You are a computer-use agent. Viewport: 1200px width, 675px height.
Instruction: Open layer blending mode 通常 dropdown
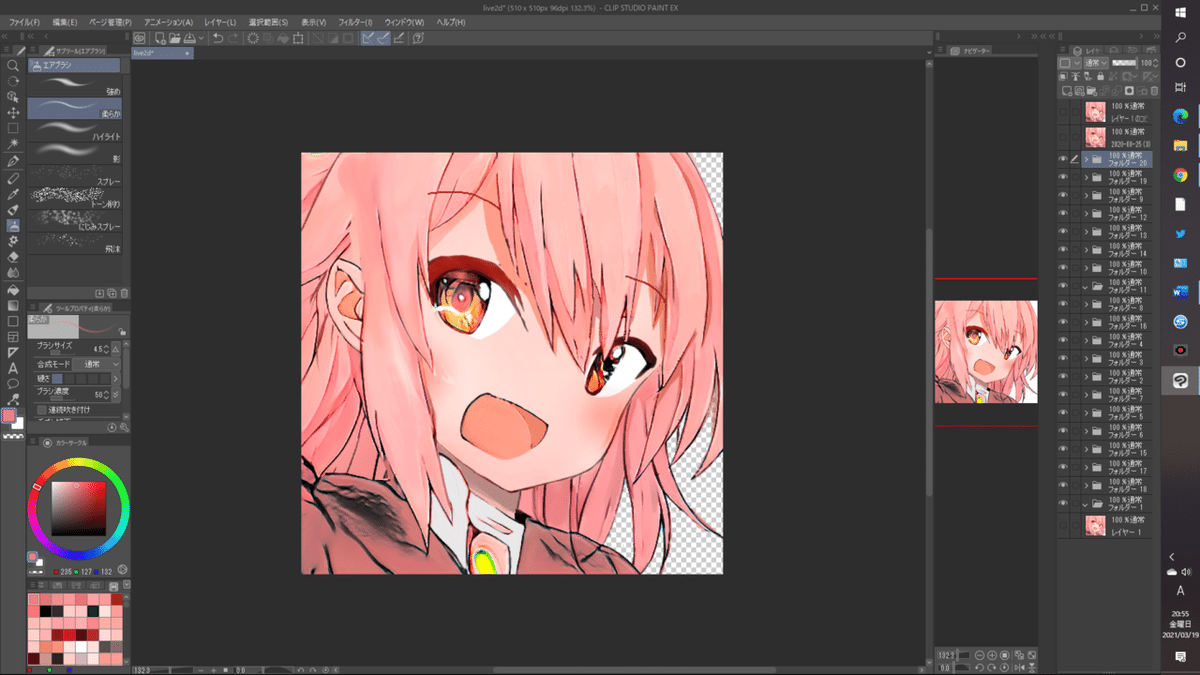1098,63
